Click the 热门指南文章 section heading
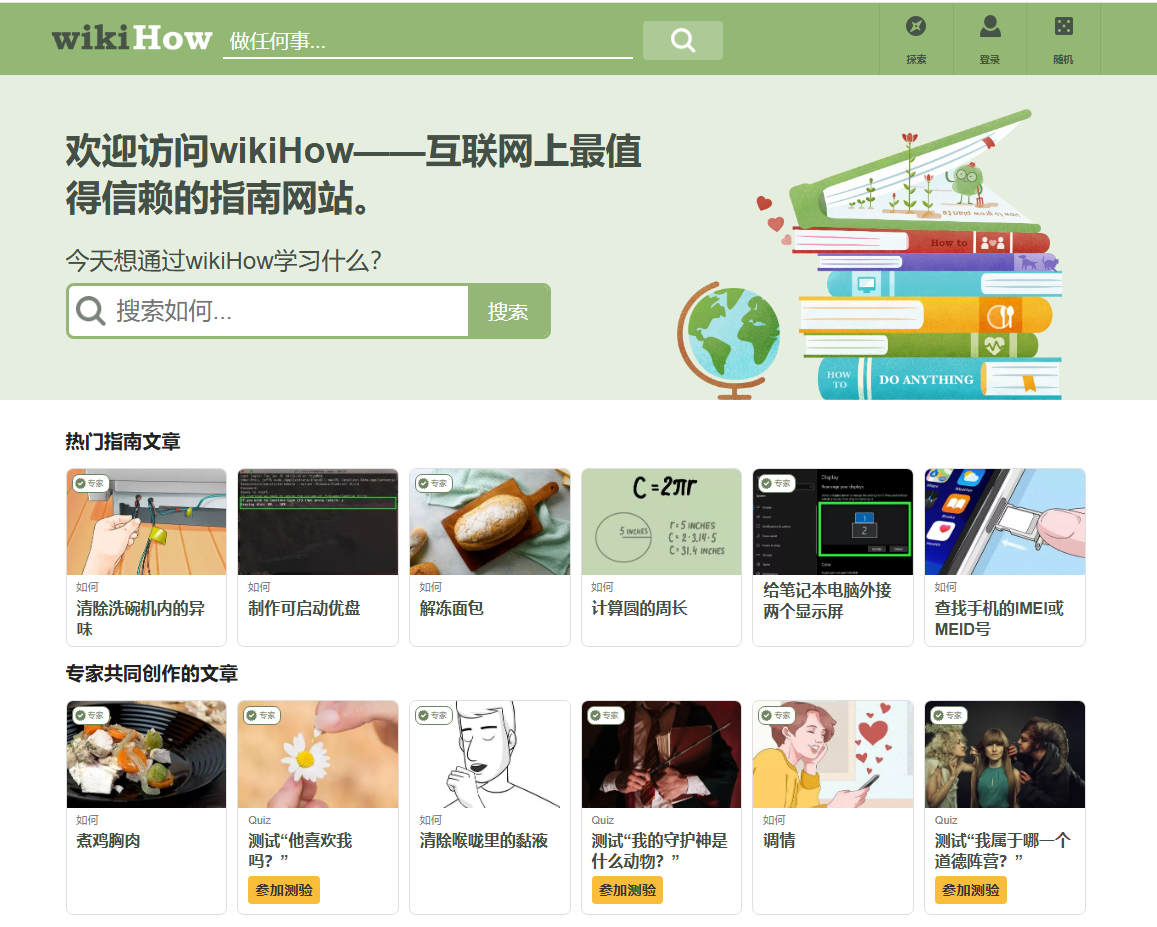The width and height of the screenshot is (1157, 927). point(123,441)
